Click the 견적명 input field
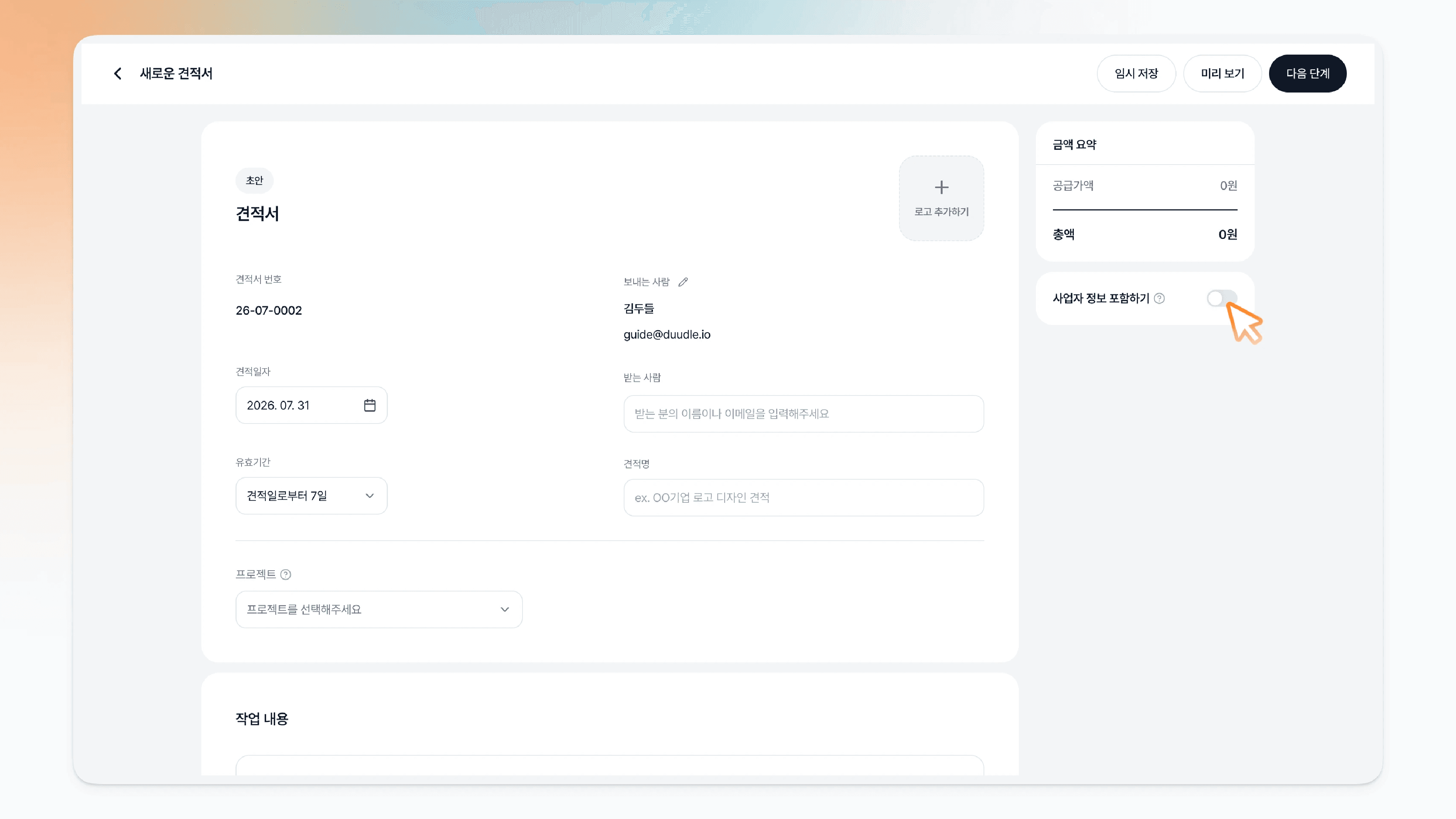 804,497
